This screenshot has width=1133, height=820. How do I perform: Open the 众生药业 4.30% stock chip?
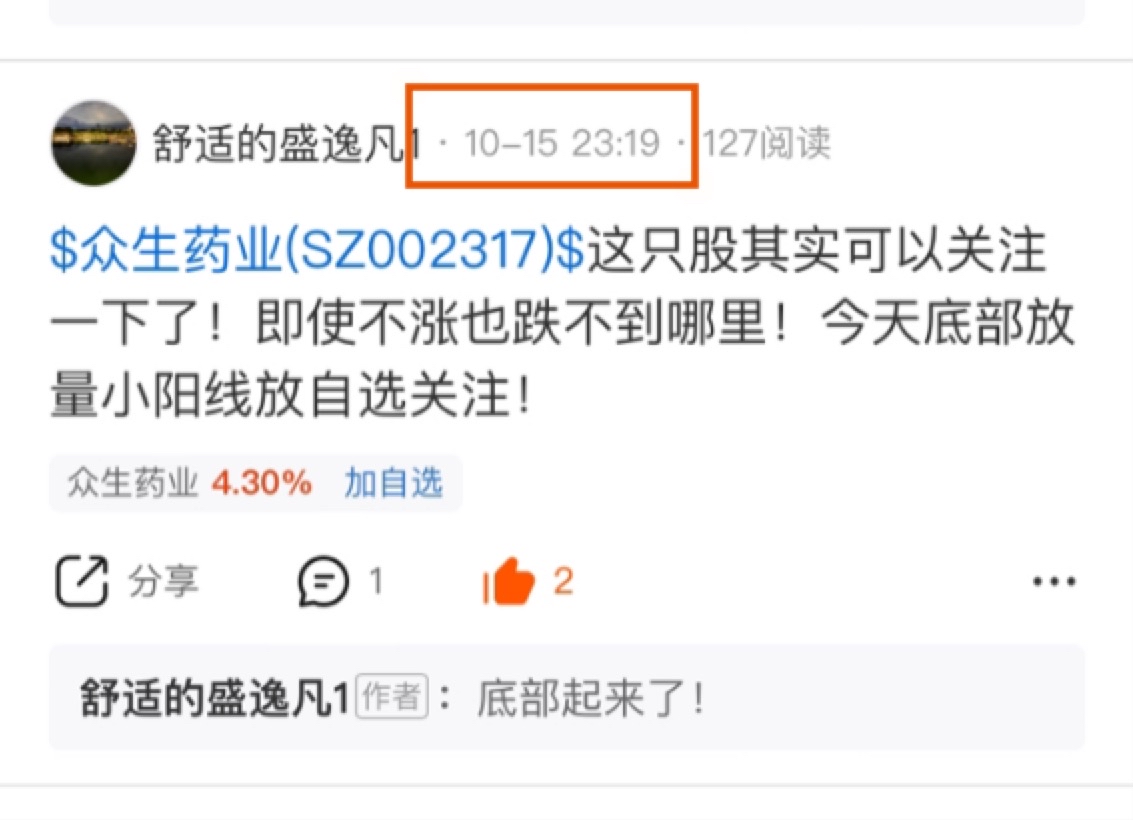[256, 483]
